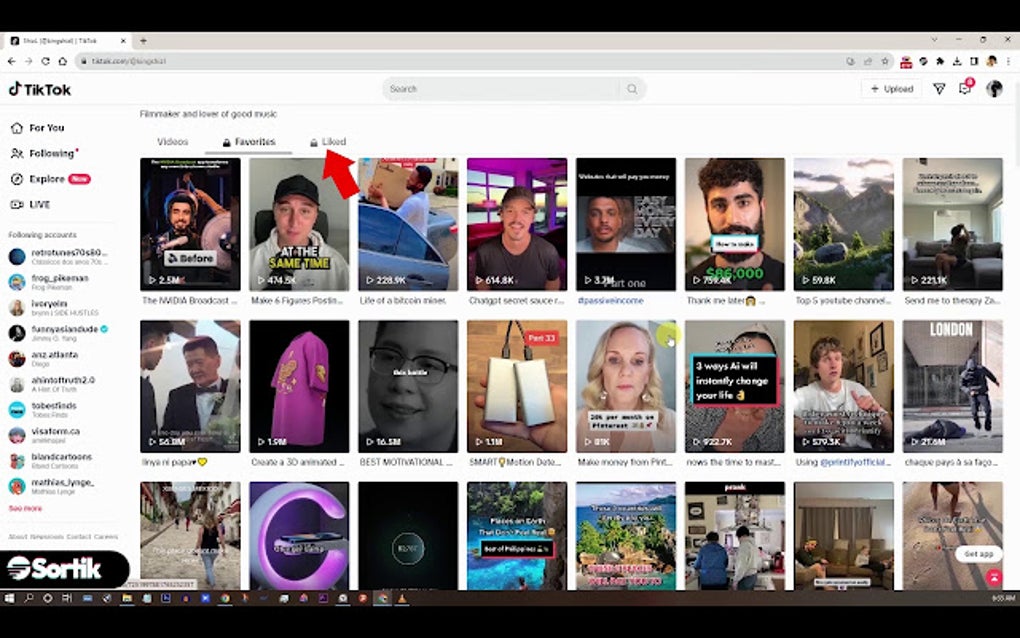This screenshot has height=638, width=1020.
Task: Go to the For You feed
Action: (x=38, y=128)
